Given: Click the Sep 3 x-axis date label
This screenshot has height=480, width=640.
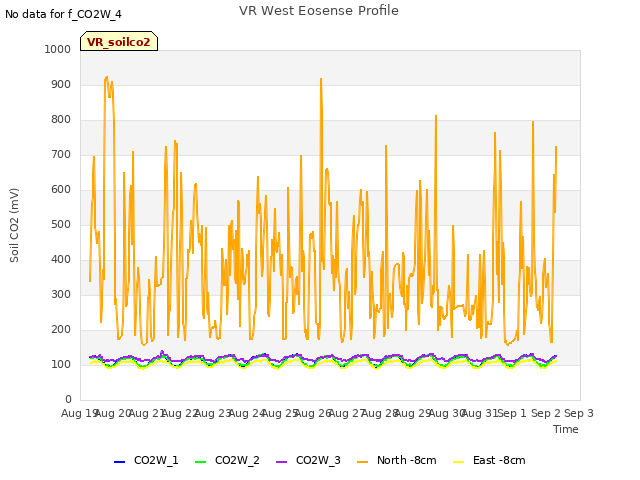Looking at the screenshot, I should [579, 413].
